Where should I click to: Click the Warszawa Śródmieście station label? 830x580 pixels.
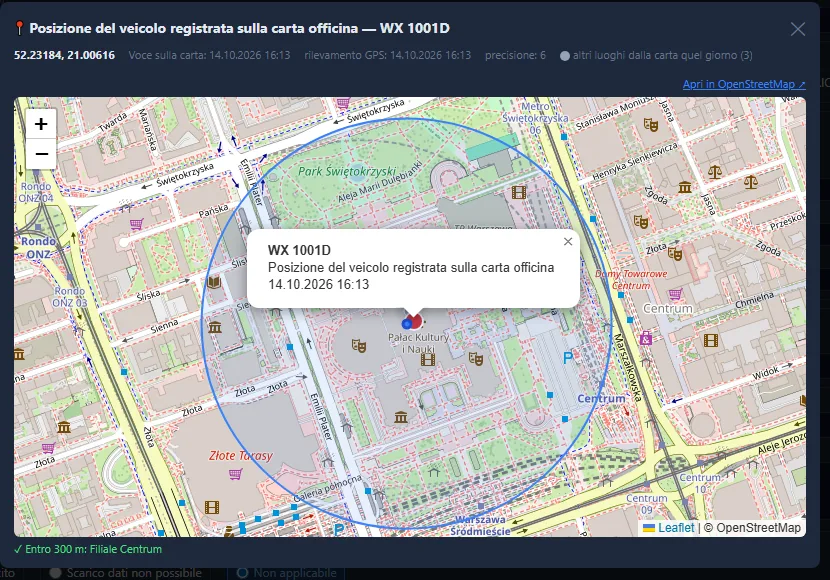[x=480, y=525]
